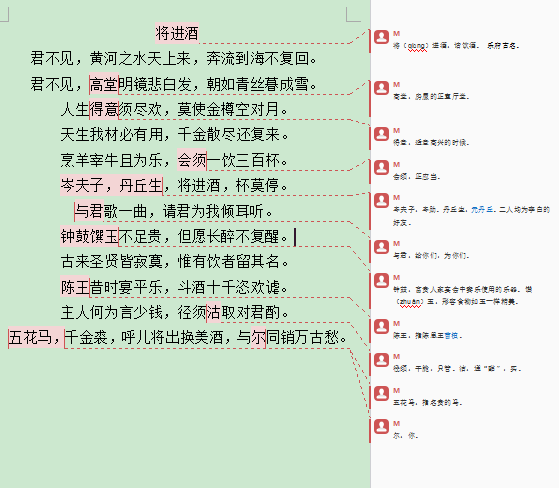Click avatar icon of the 高堂 comment
The height and width of the screenshot is (488, 559).
381,88
